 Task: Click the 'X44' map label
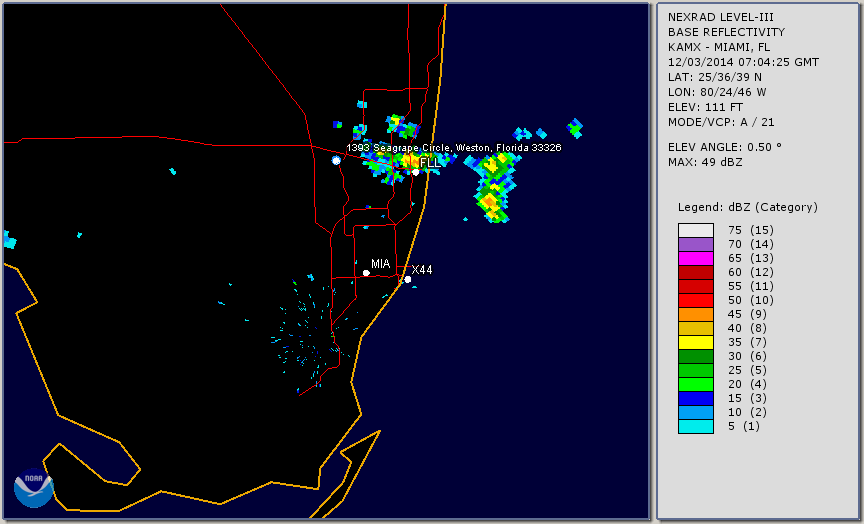coord(422,269)
